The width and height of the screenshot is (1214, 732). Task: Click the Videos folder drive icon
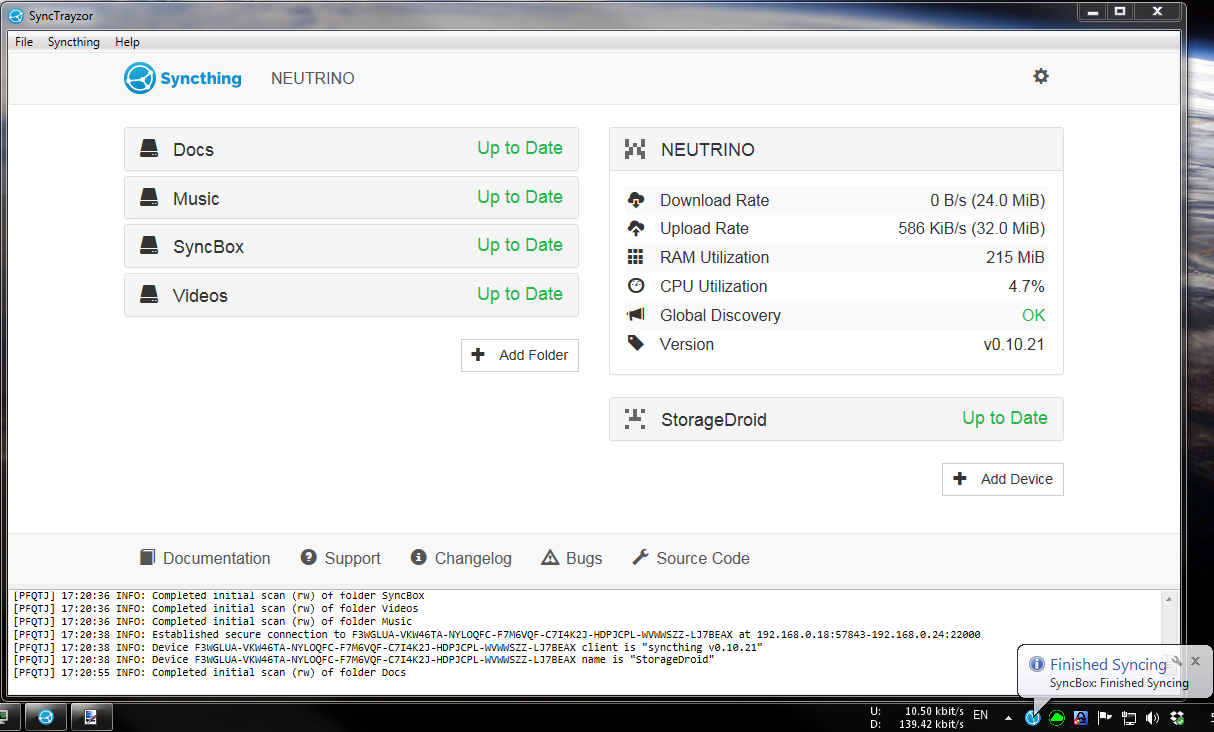149,295
